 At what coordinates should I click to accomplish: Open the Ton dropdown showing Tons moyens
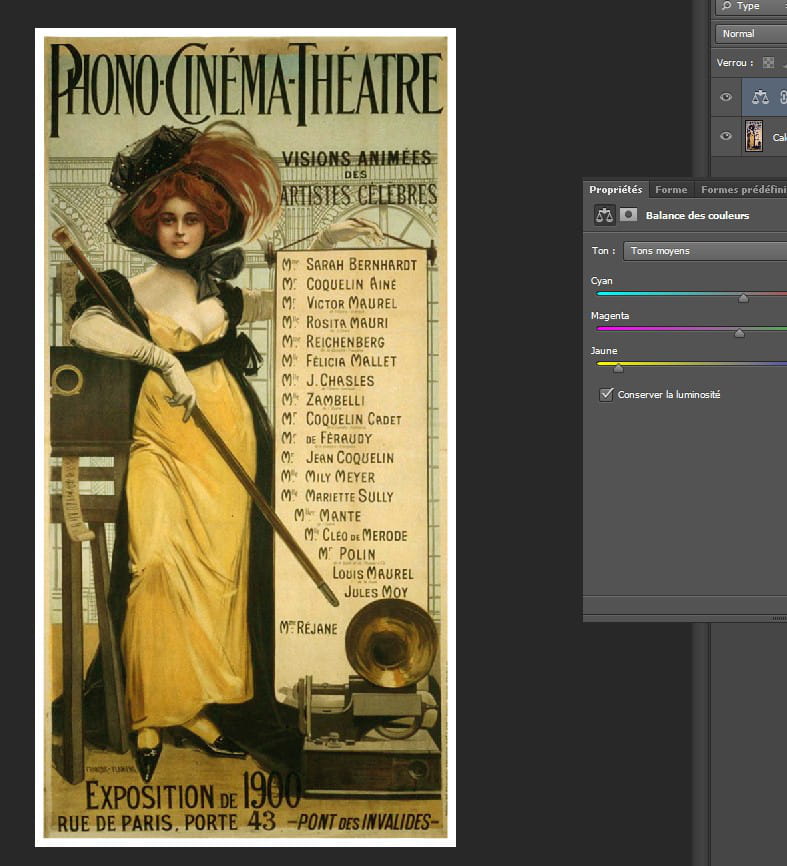(x=705, y=251)
